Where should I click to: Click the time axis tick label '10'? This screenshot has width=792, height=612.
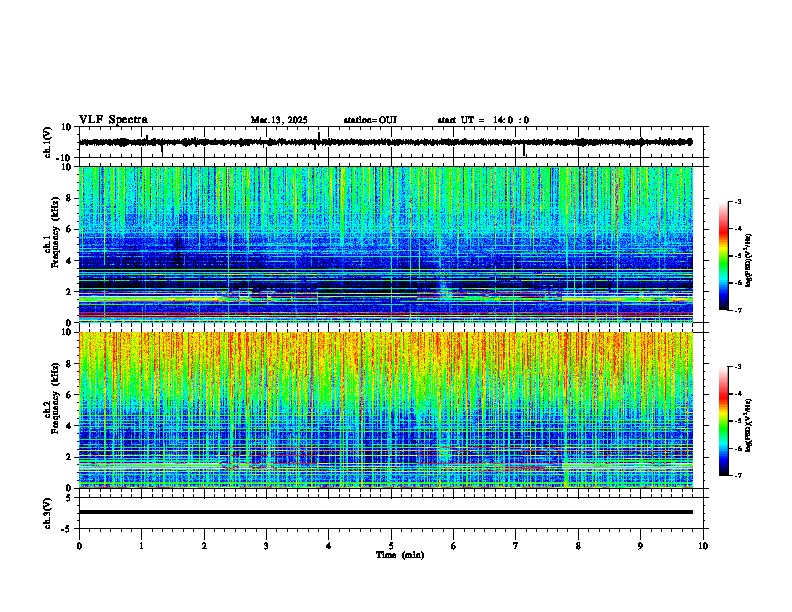click(x=703, y=546)
